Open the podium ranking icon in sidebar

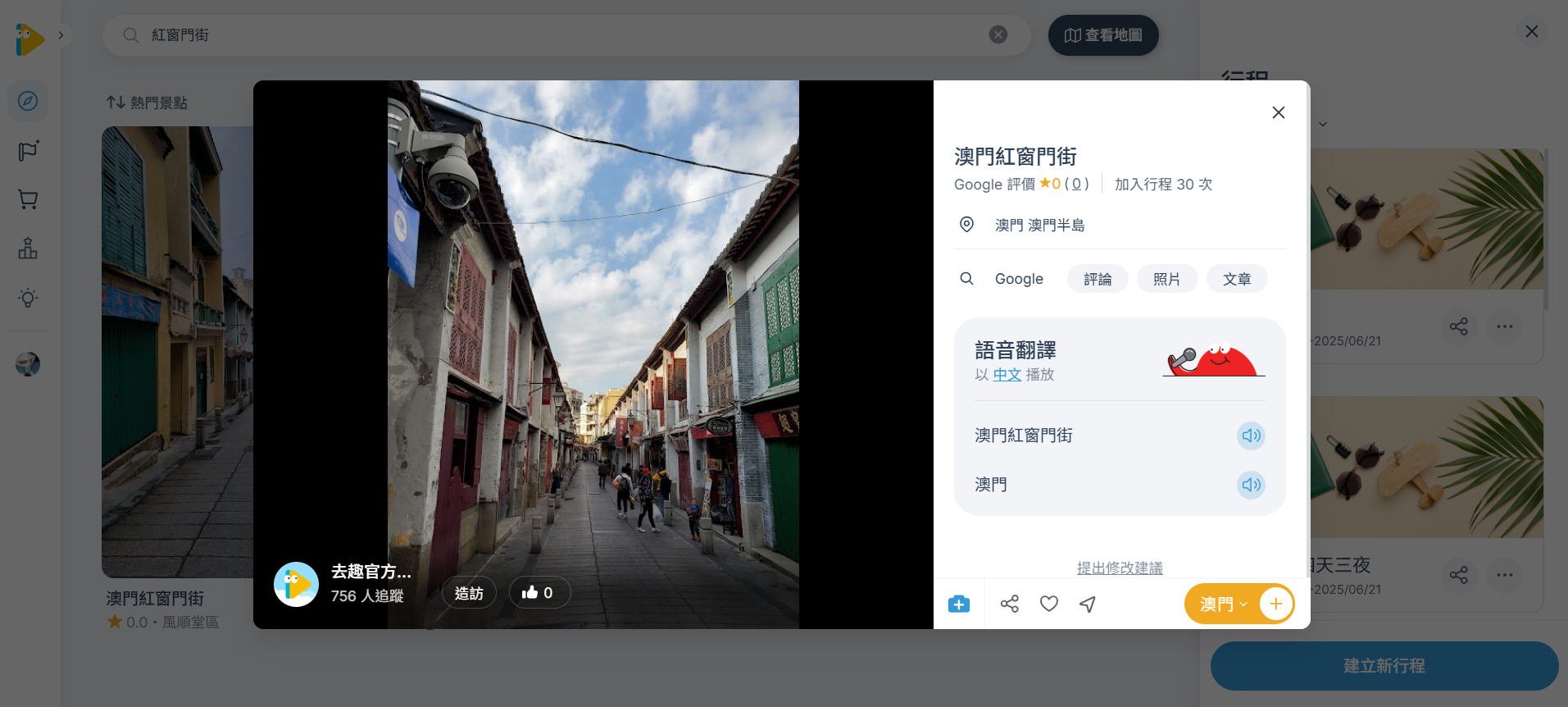(x=28, y=249)
